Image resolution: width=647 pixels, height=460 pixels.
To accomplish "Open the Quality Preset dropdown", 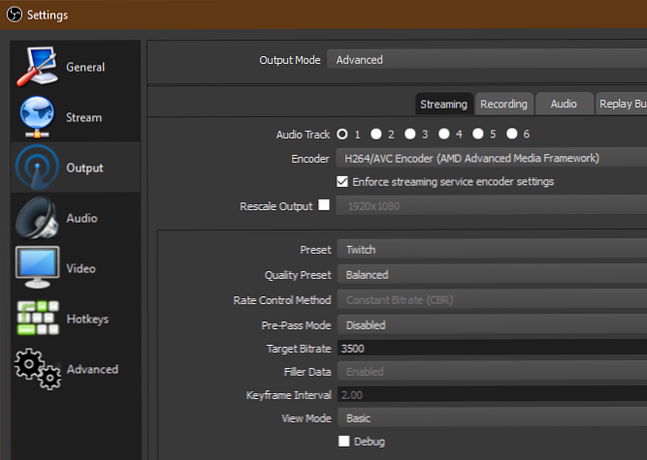I will (490, 274).
